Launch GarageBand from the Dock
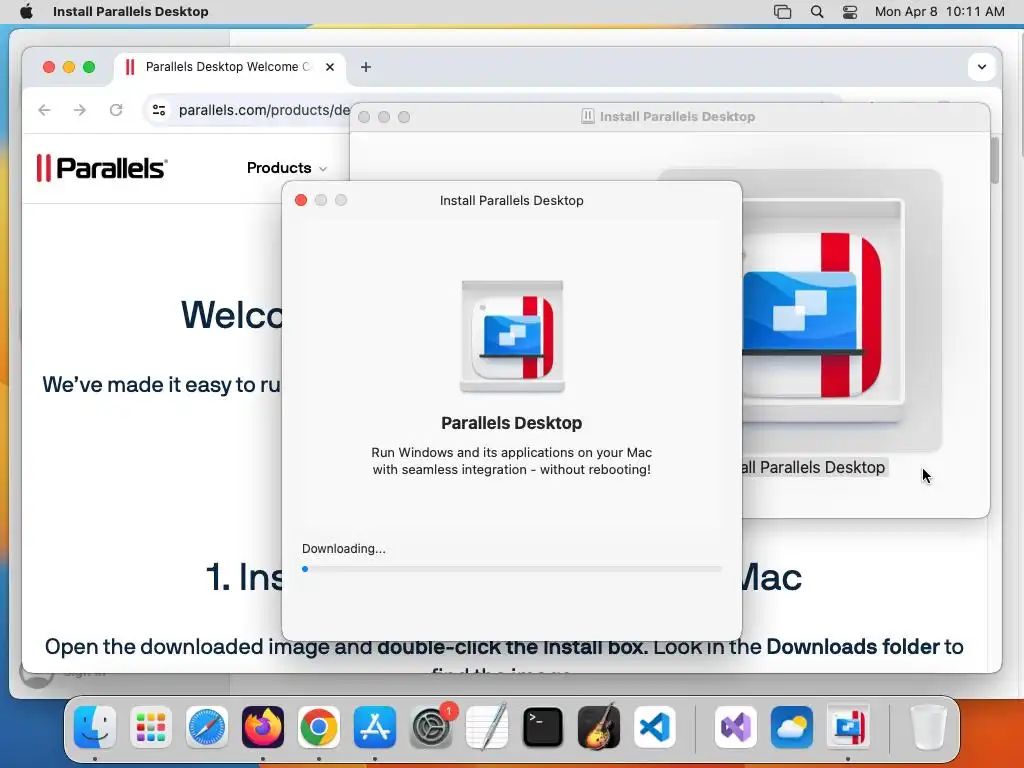Image resolution: width=1024 pixels, height=768 pixels. click(599, 727)
